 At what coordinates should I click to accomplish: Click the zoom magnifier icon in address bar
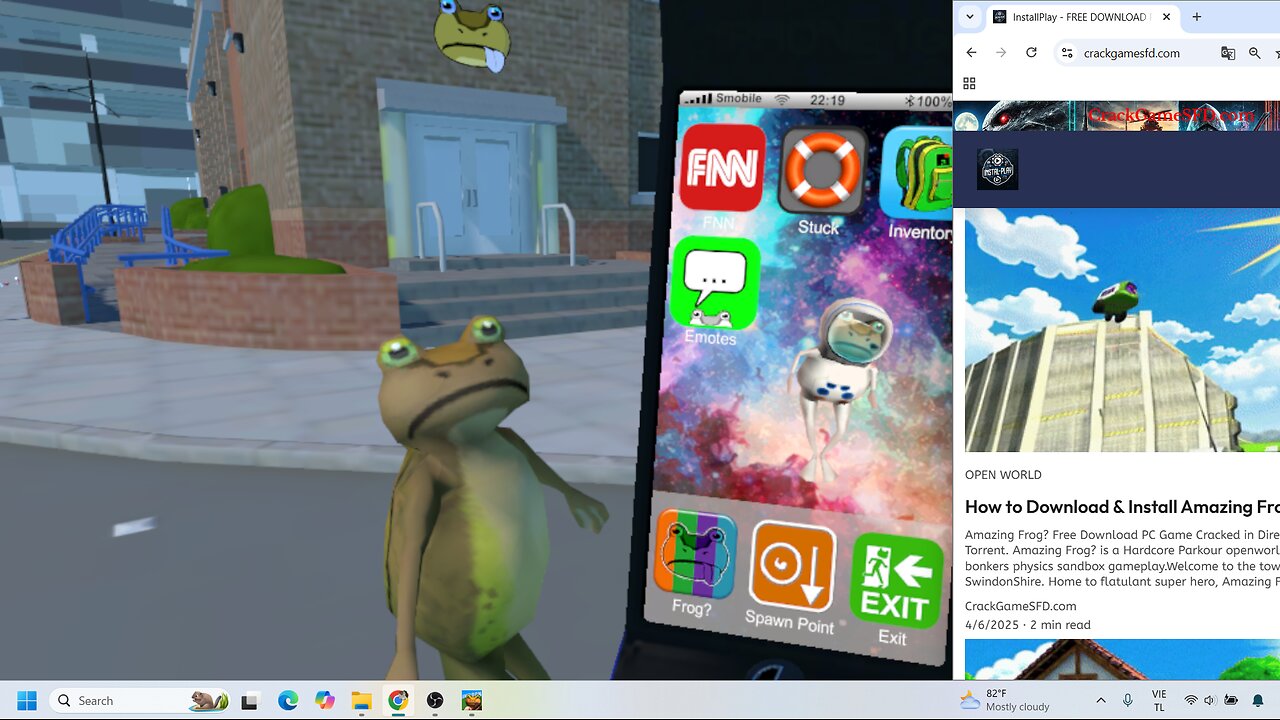1255,53
